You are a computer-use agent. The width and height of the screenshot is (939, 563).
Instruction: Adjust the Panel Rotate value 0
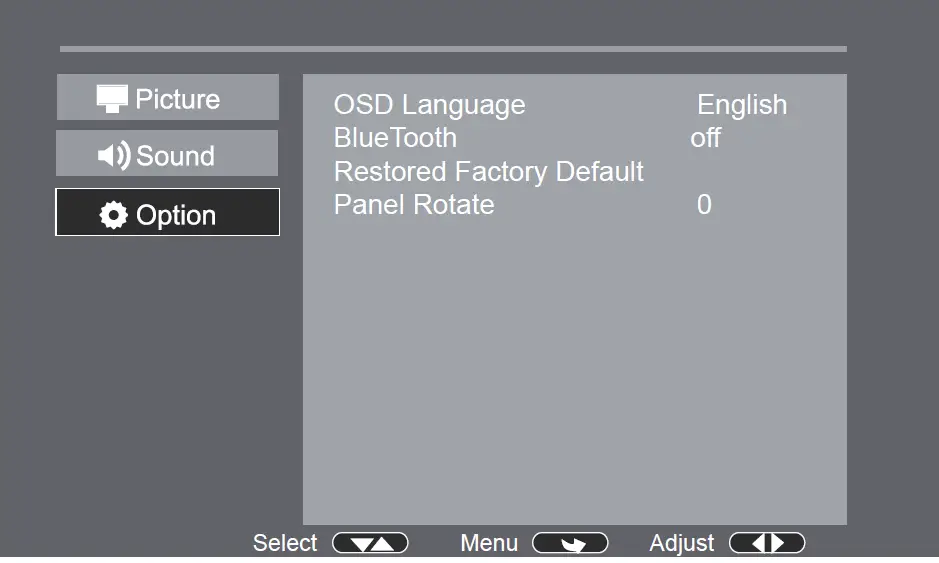tap(704, 205)
